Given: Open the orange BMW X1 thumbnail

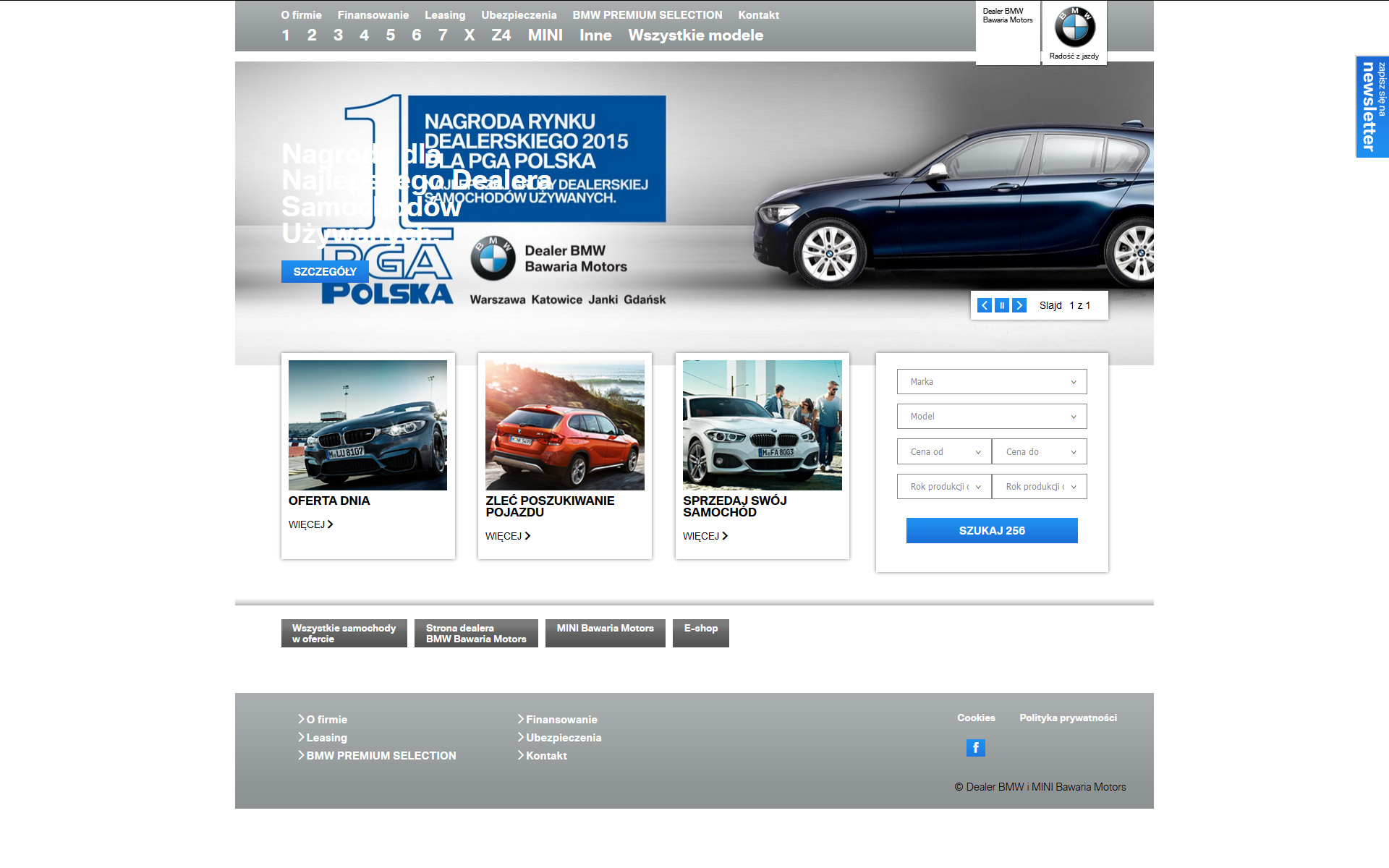Looking at the screenshot, I should pyautogui.click(x=565, y=425).
